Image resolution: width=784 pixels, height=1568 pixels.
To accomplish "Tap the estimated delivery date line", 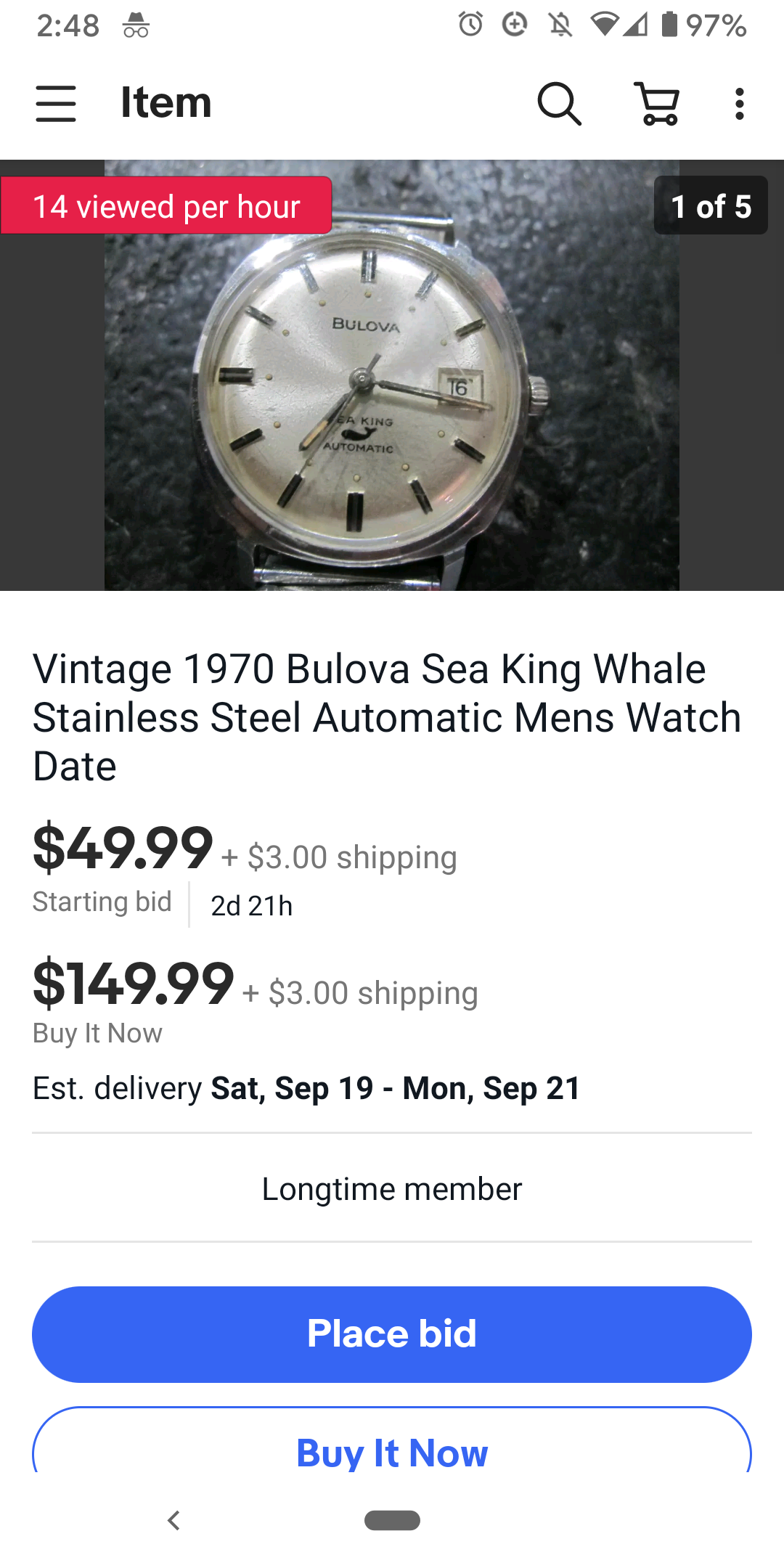I will [x=306, y=1088].
